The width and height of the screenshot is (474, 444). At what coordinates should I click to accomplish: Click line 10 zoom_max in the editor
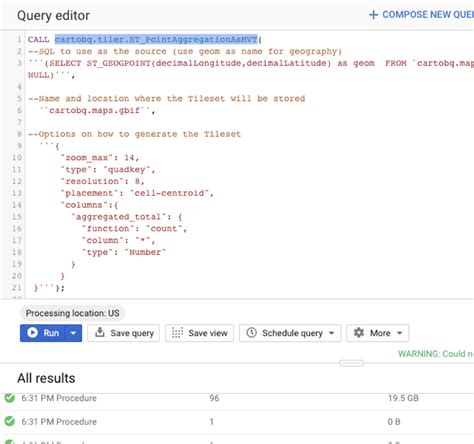point(86,157)
